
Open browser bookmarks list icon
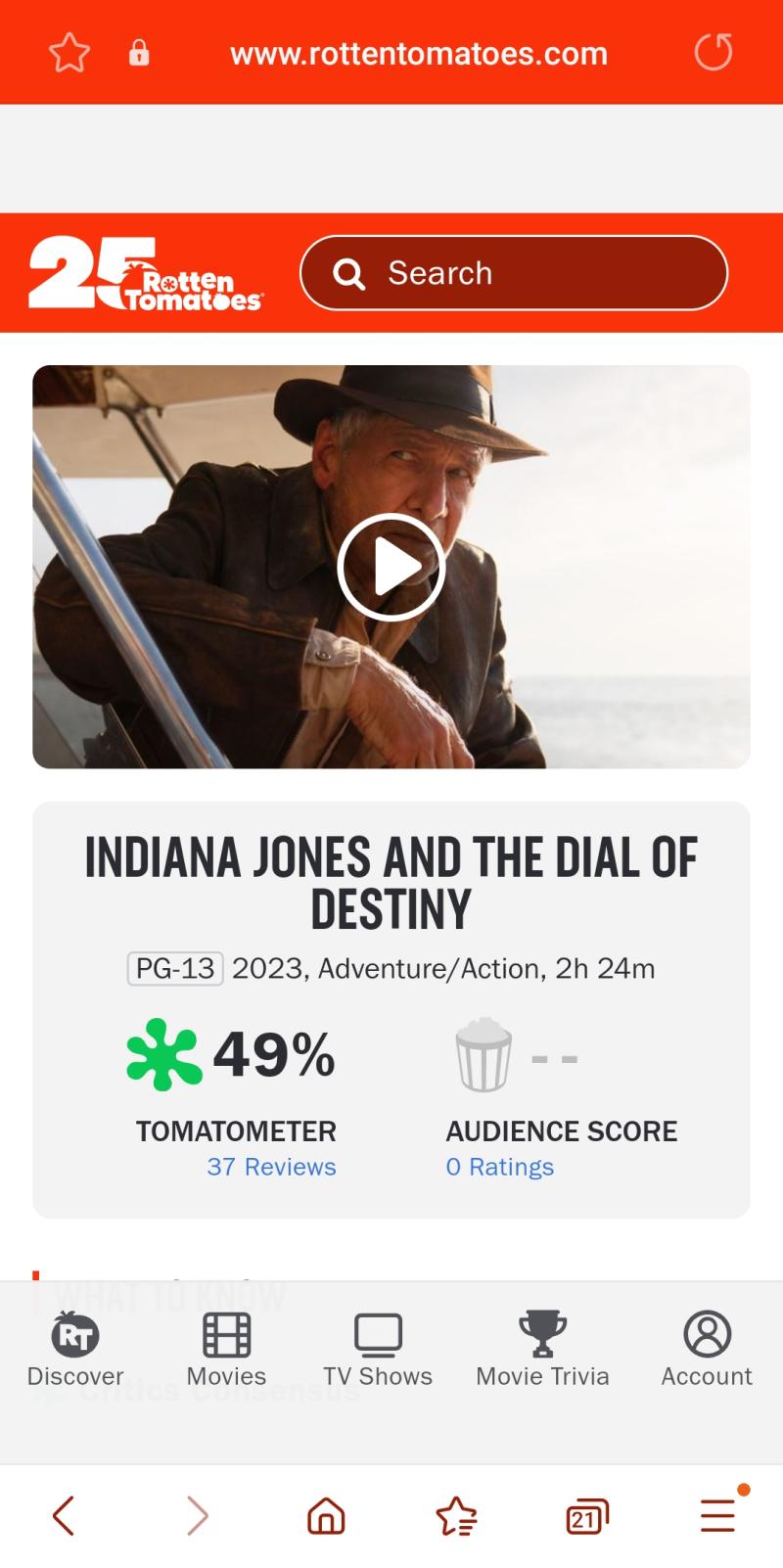point(456,1516)
